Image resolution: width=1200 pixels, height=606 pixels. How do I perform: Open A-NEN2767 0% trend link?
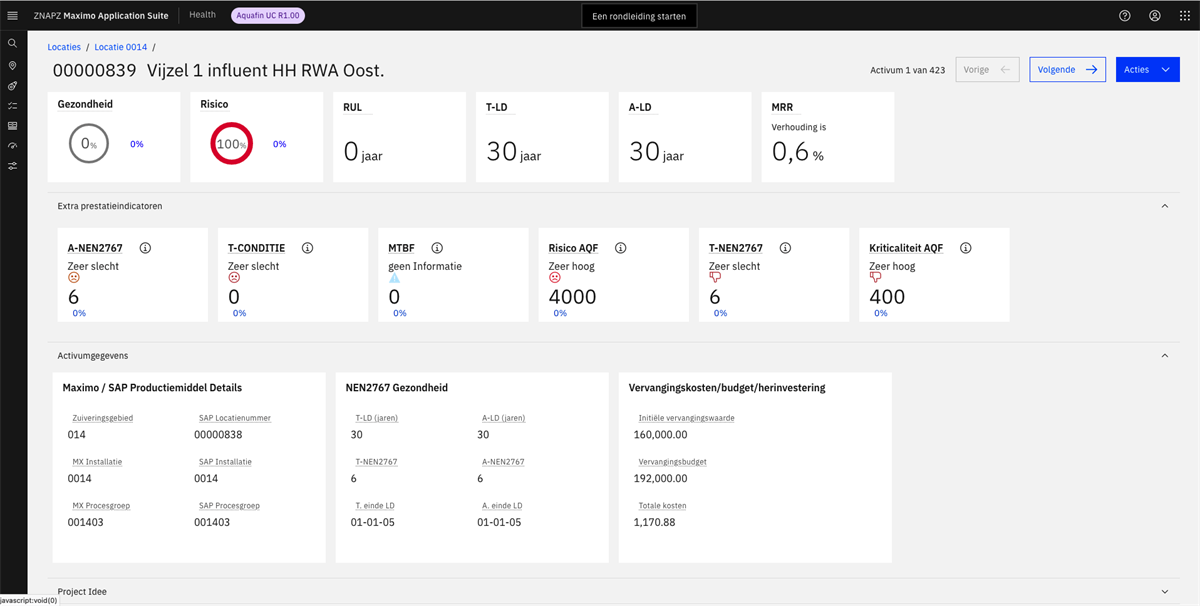click(x=79, y=313)
